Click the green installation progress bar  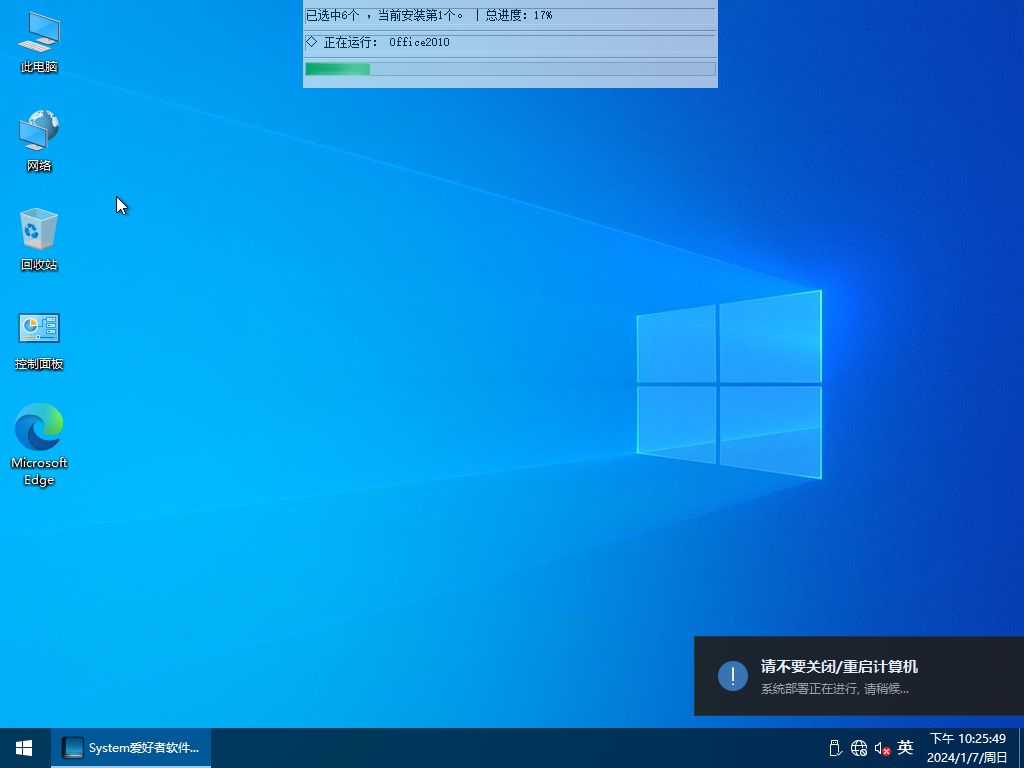point(510,69)
